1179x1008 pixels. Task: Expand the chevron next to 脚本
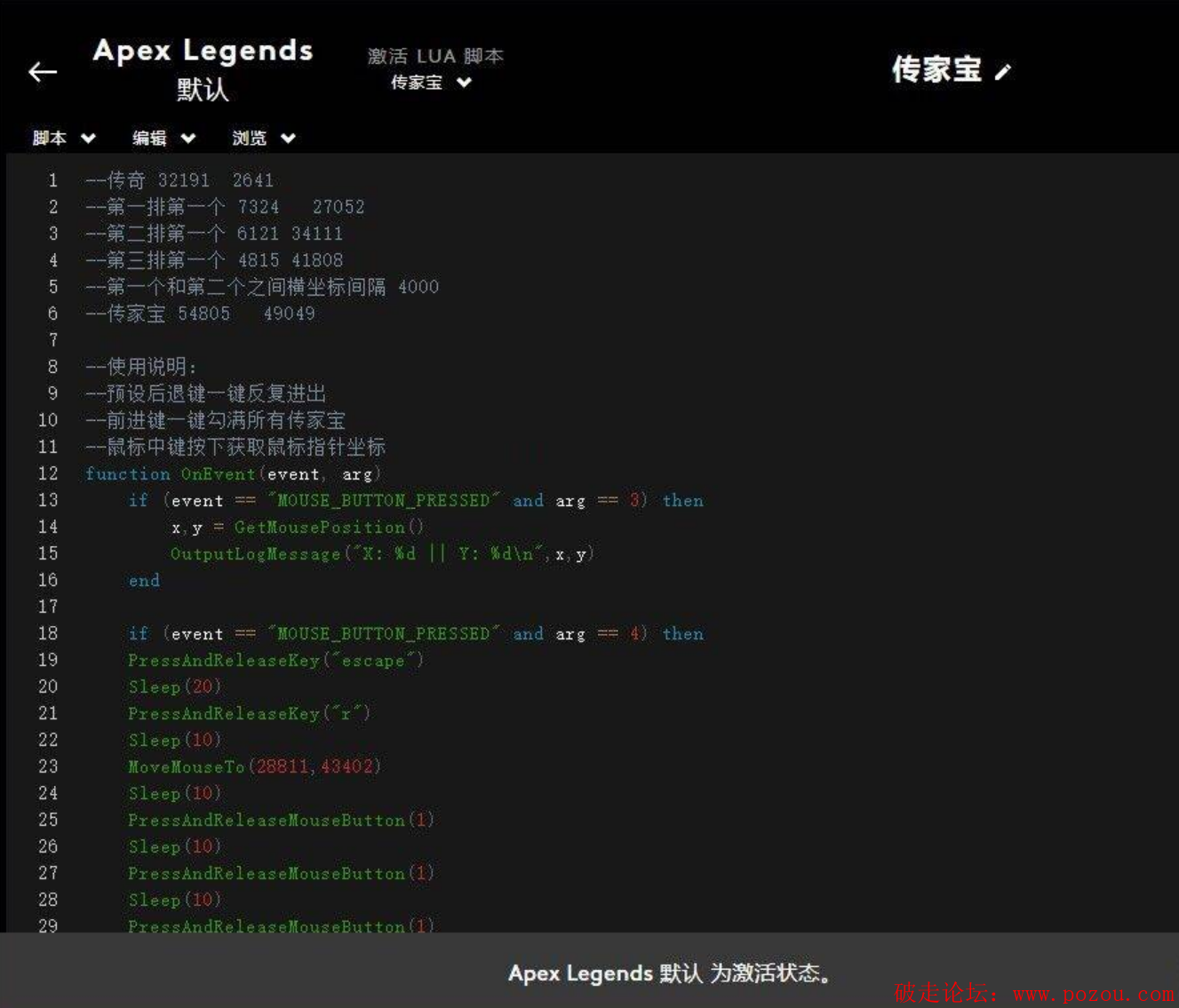(x=88, y=138)
